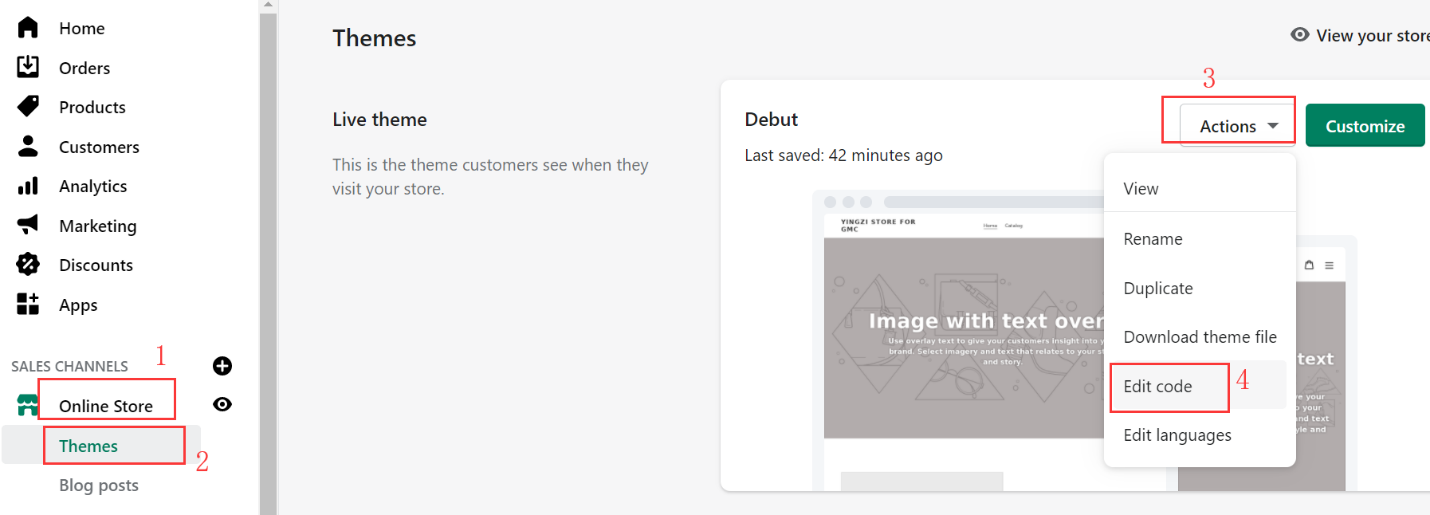Click the Actions dropdown arrow

pos(1273,126)
